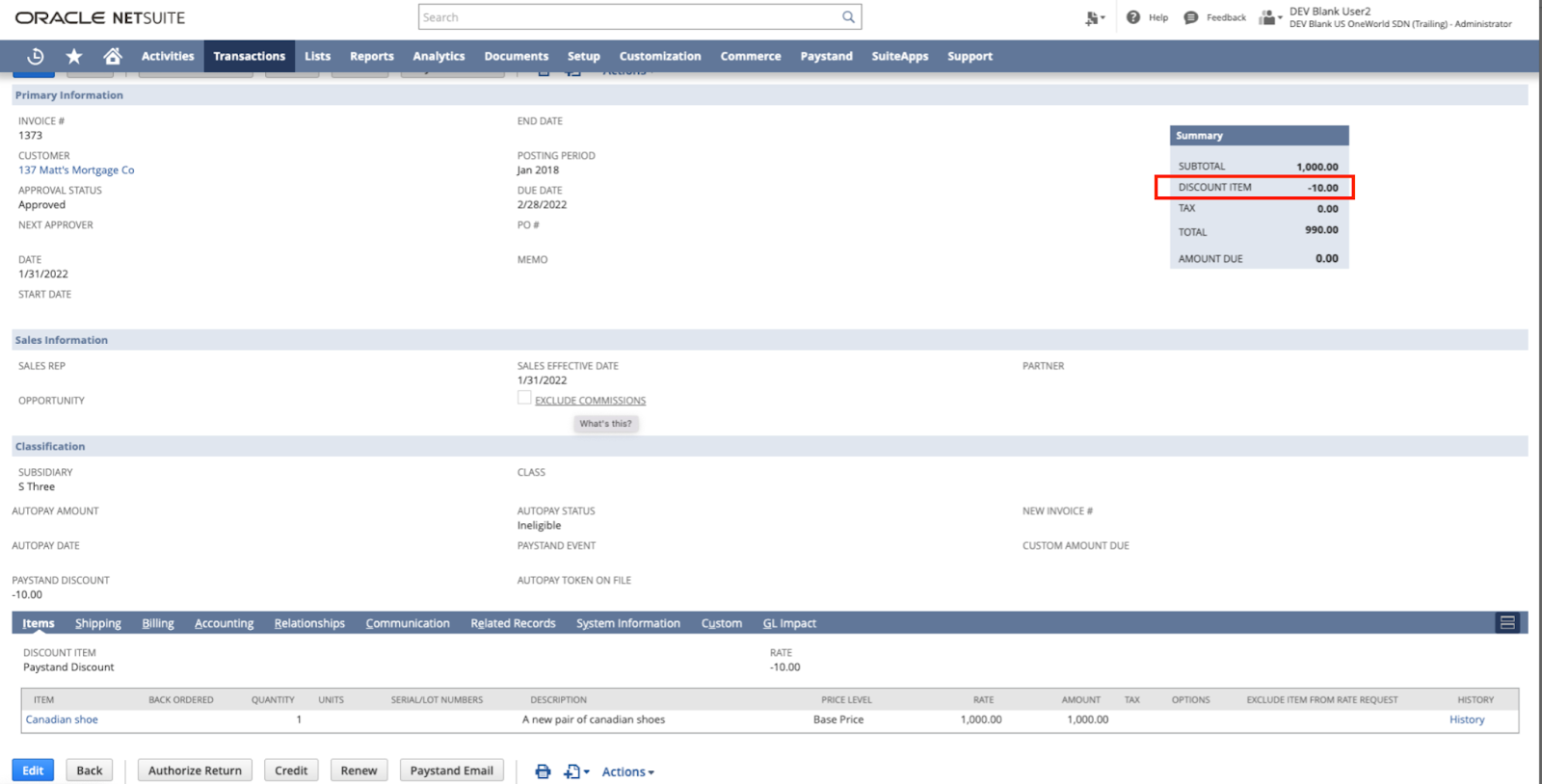Open customer 137 Matt's Mortgage Co link
1542x784 pixels.
pos(76,170)
